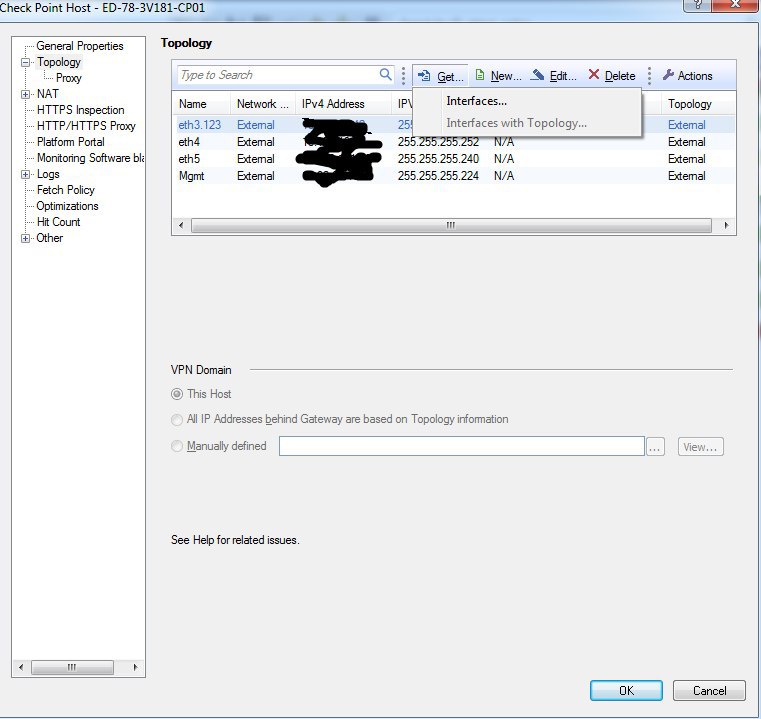Click the Network column header
Viewport: 761px width, 719px height.
tap(263, 104)
